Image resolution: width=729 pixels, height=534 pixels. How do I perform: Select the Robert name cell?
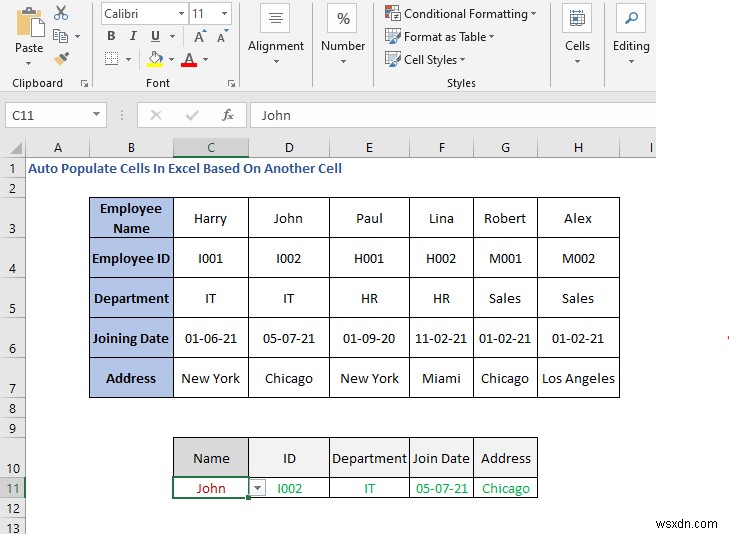pyautogui.click(x=505, y=218)
